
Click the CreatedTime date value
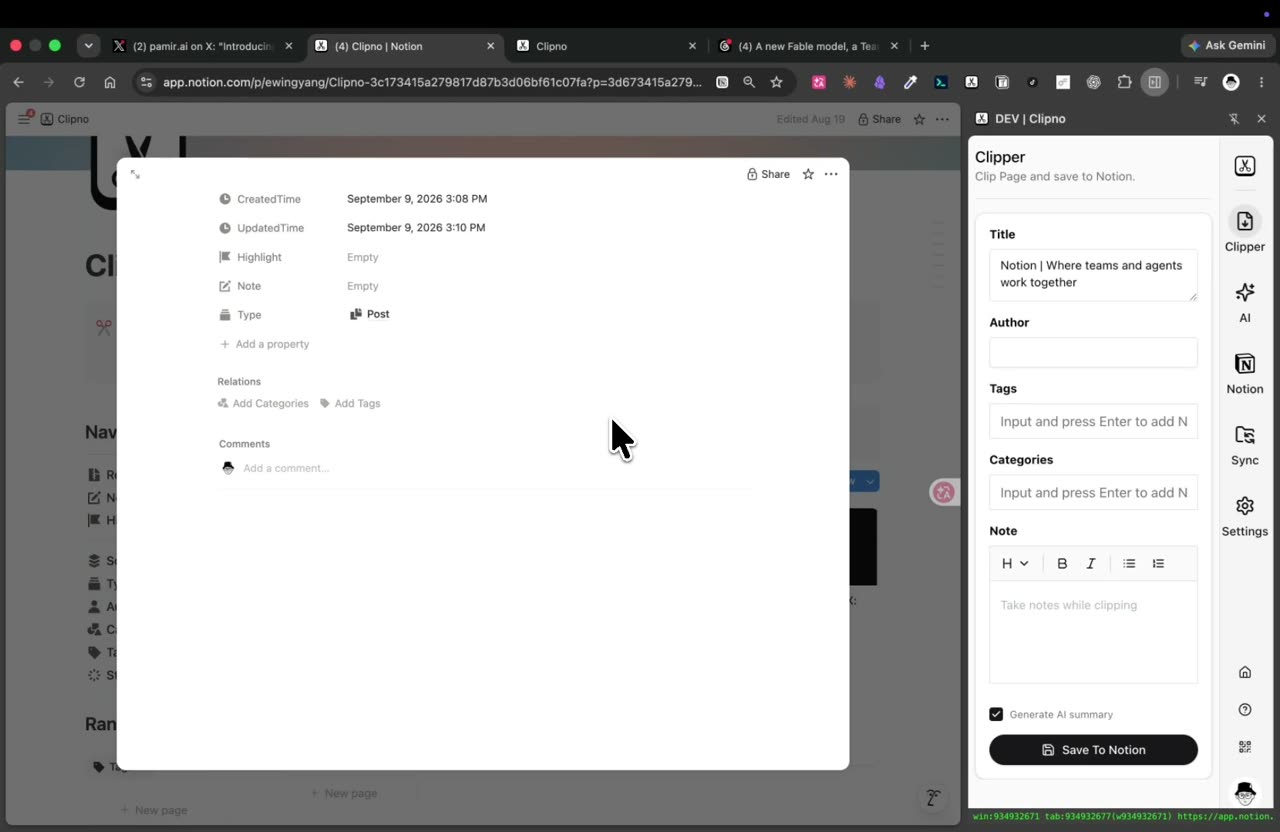pos(417,199)
